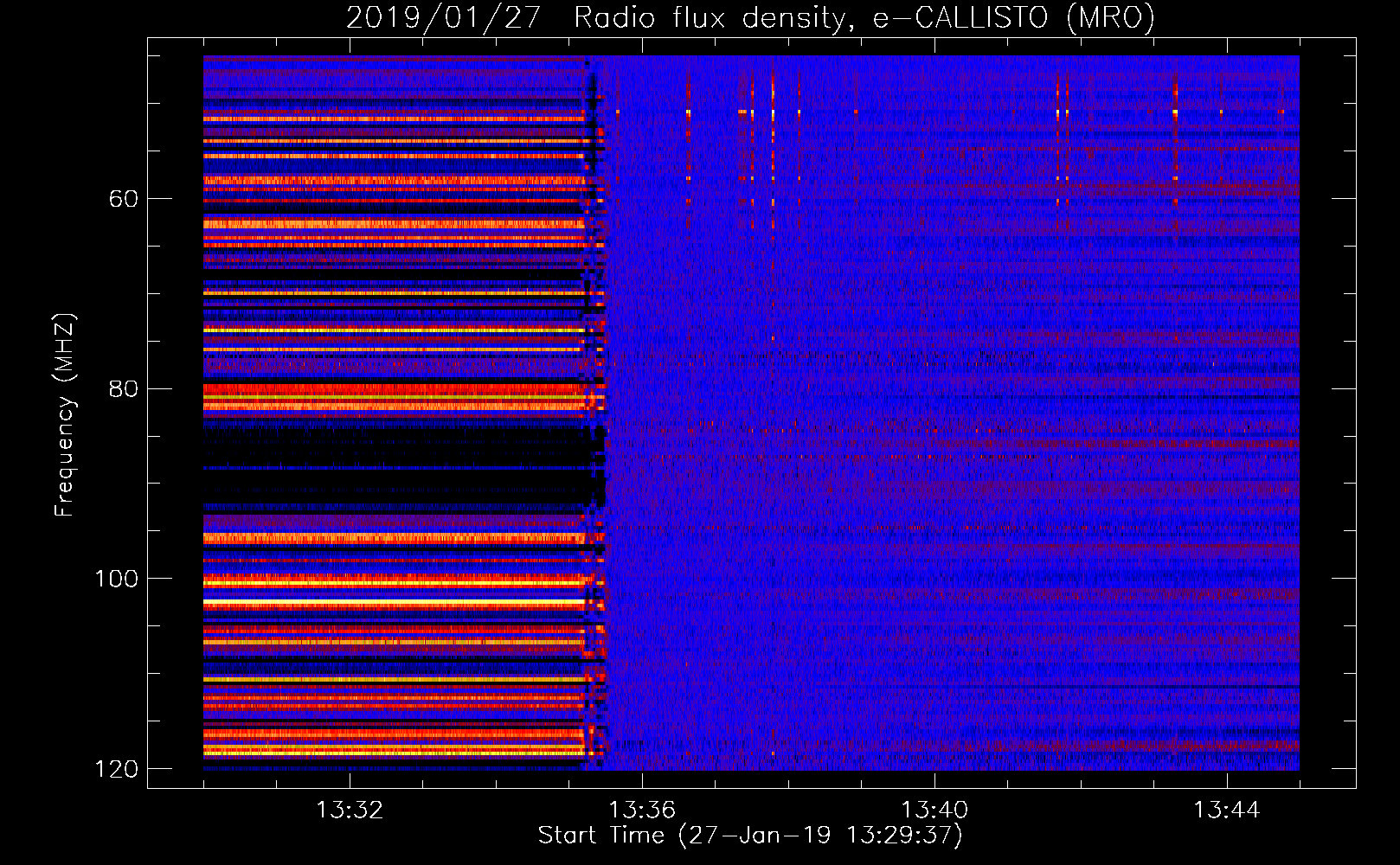Click the plot title with date 2019/01/27
Image resolution: width=1400 pixels, height=865 pixels.
pyautogui.click(x=750, y=17)
